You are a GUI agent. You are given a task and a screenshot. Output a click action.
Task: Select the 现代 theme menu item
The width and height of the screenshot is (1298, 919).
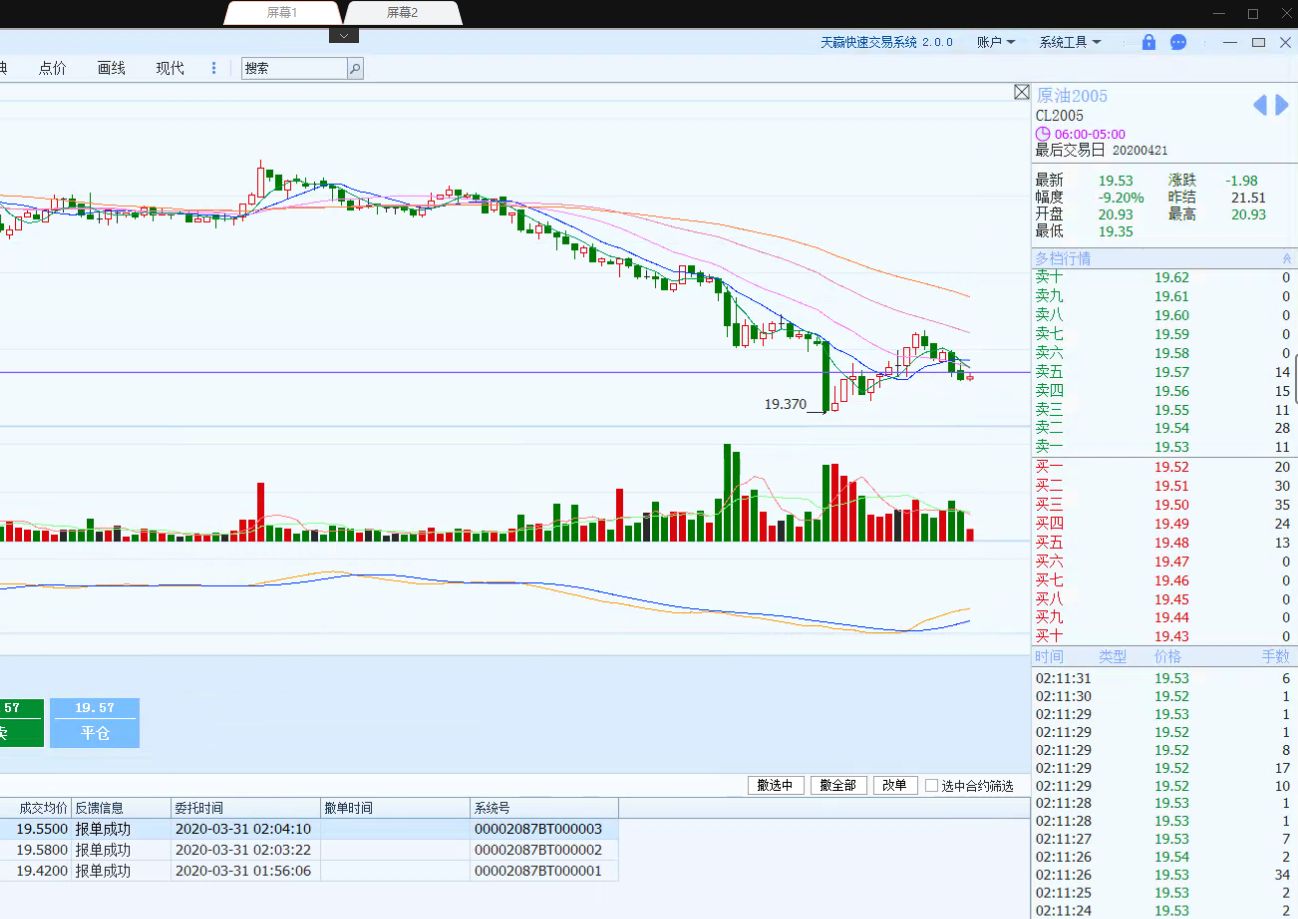(170, 68)
